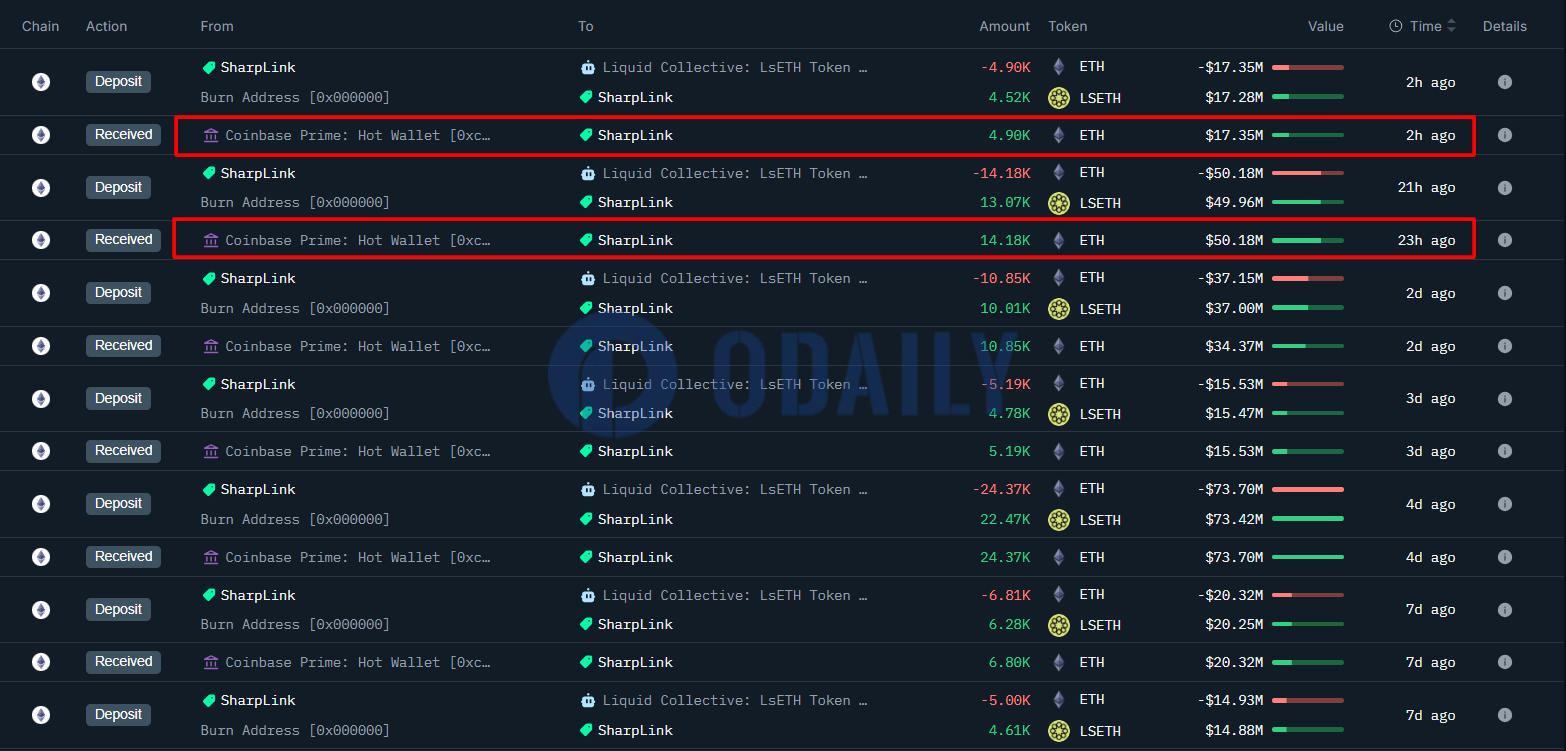Click robot icon beside Liquid Collective in 21h row

click(x=588, y=173)
